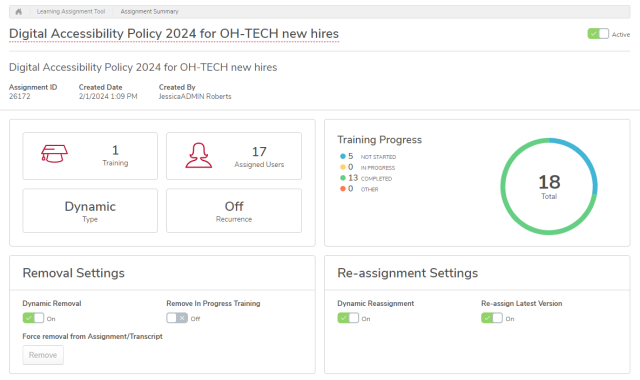640x380 pixels.
Task: Open the 1 Training tile count
Action: click(115, 150)
